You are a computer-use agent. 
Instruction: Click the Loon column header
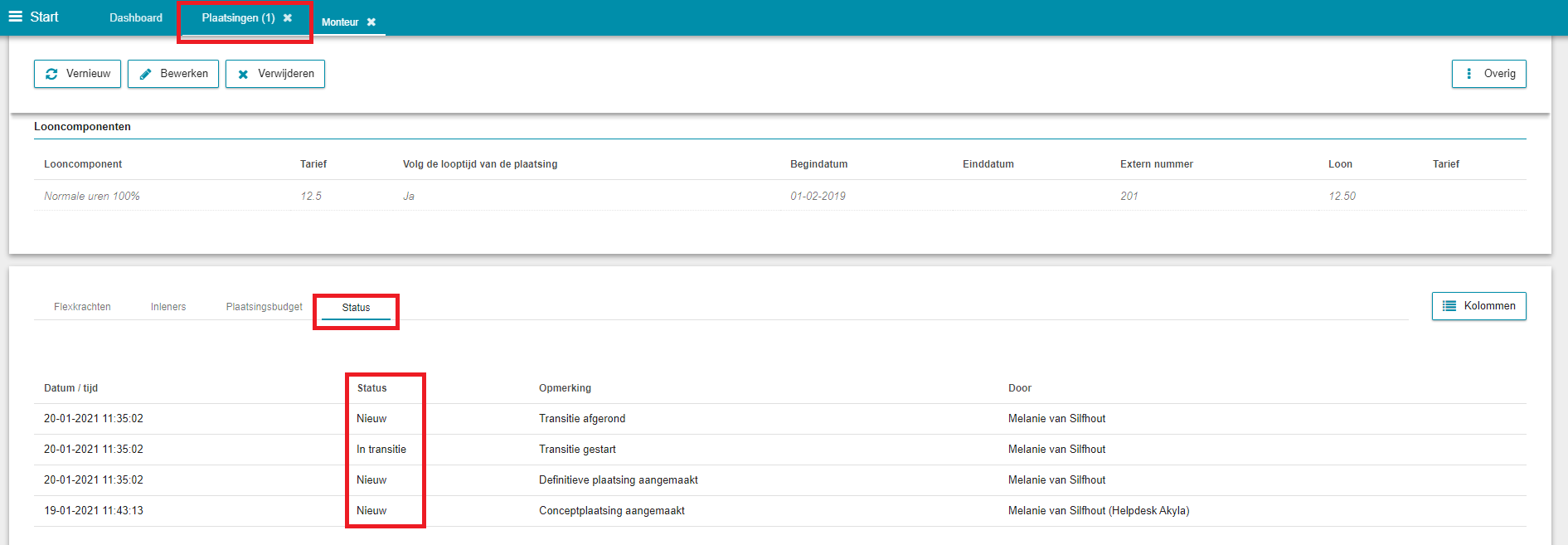[x=1340, y=164]
